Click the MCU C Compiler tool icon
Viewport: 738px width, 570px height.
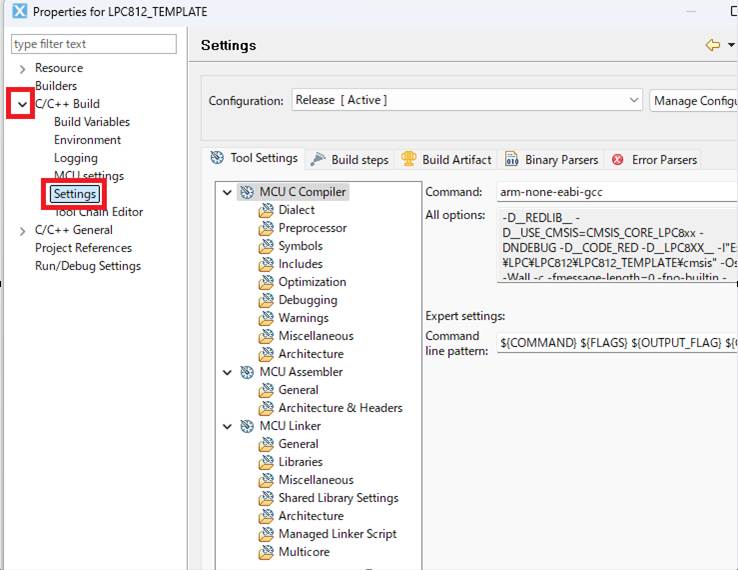click(247, 192)
